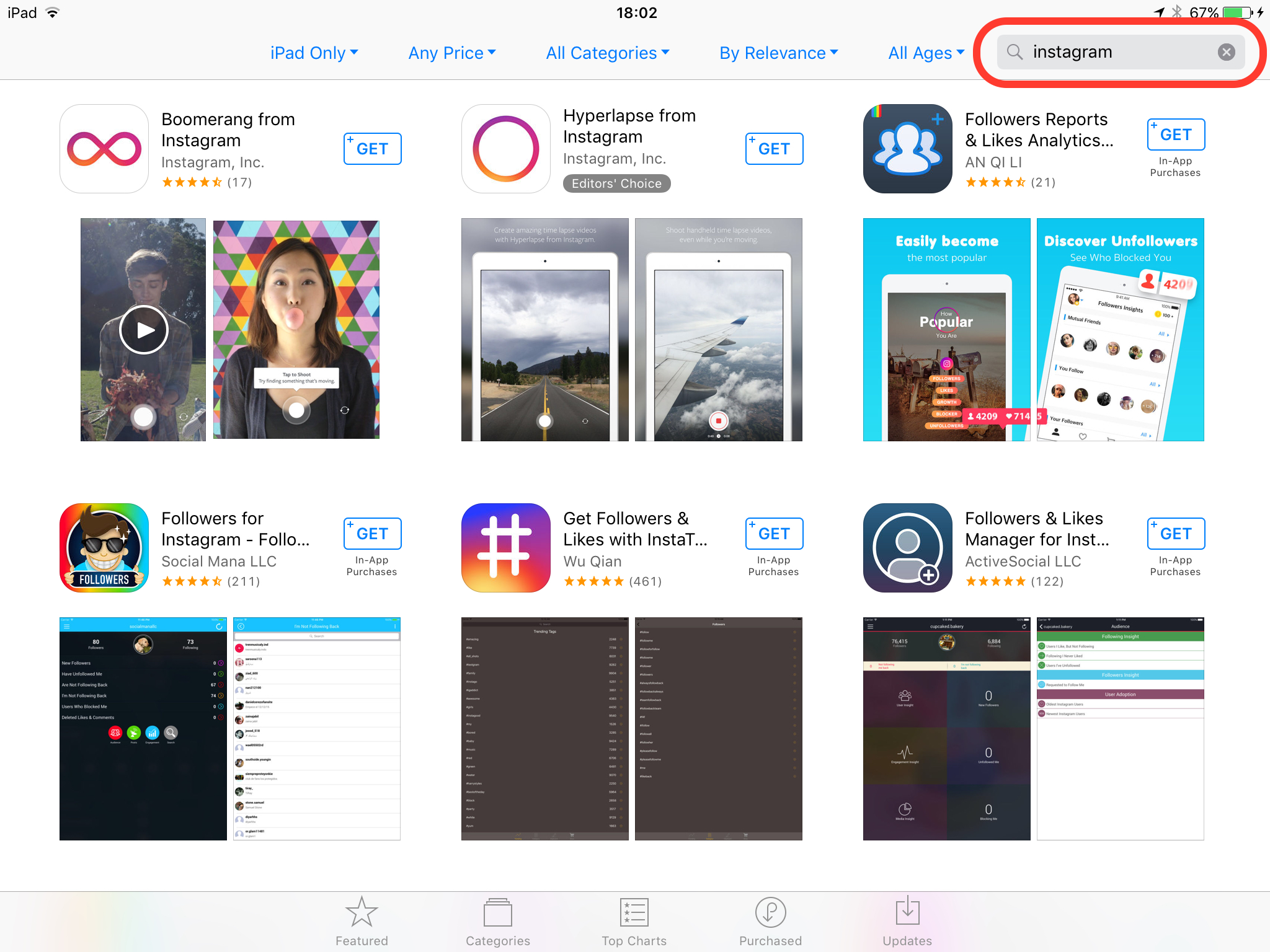Expand the All Categories filter dropdown
The image size is (1270, 952).
coord(608,52)
